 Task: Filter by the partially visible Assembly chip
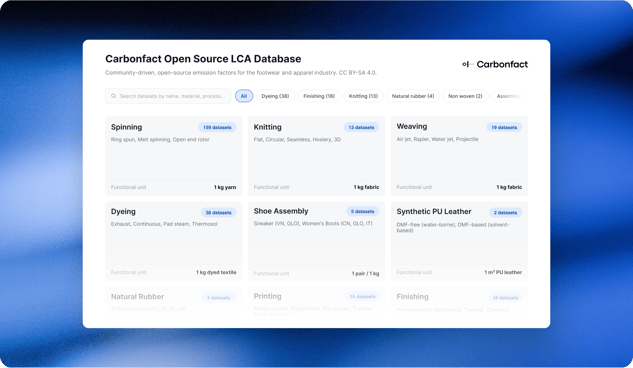point(508,96)
